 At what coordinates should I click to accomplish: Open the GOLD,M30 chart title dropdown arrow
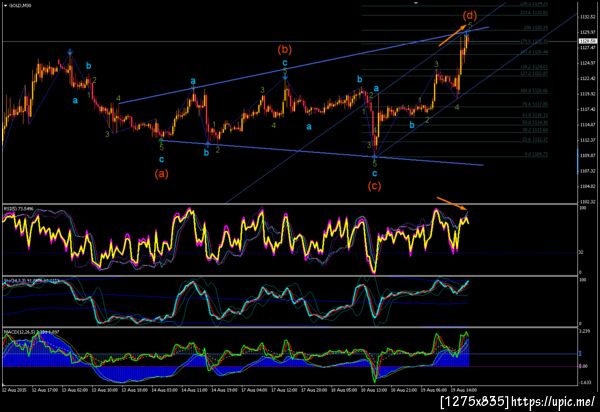[x=5, y=6]
